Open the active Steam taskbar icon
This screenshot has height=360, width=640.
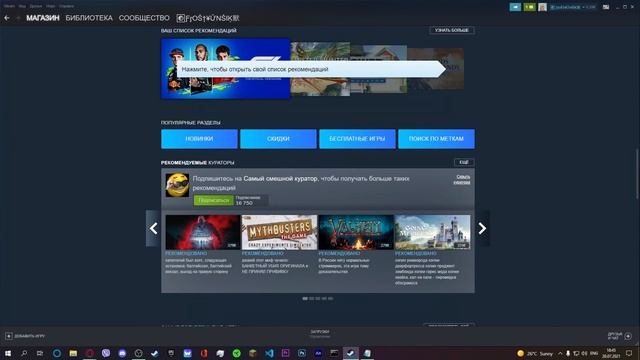click(x=351, y=353)
